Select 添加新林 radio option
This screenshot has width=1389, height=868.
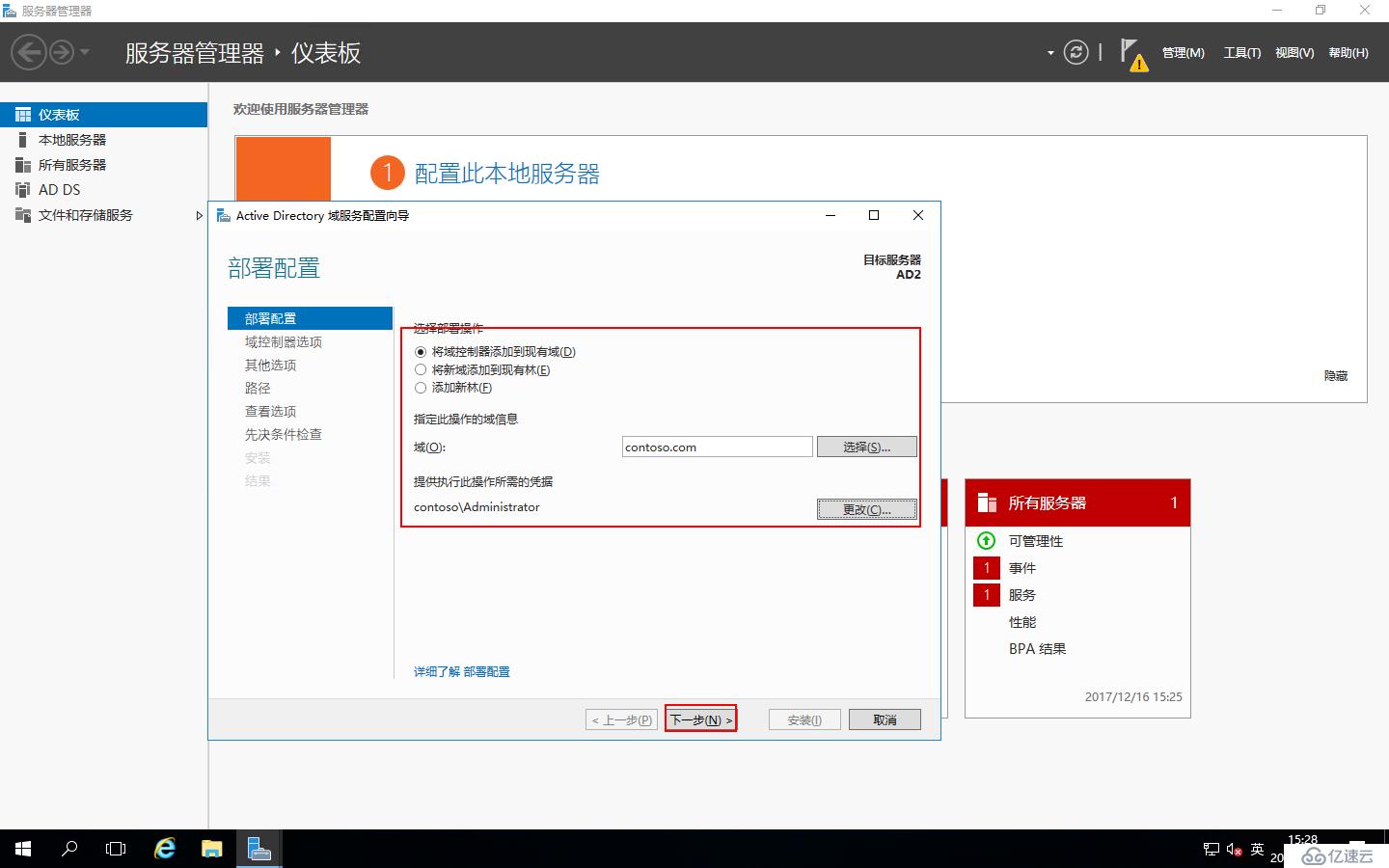(x=421, y=388)
